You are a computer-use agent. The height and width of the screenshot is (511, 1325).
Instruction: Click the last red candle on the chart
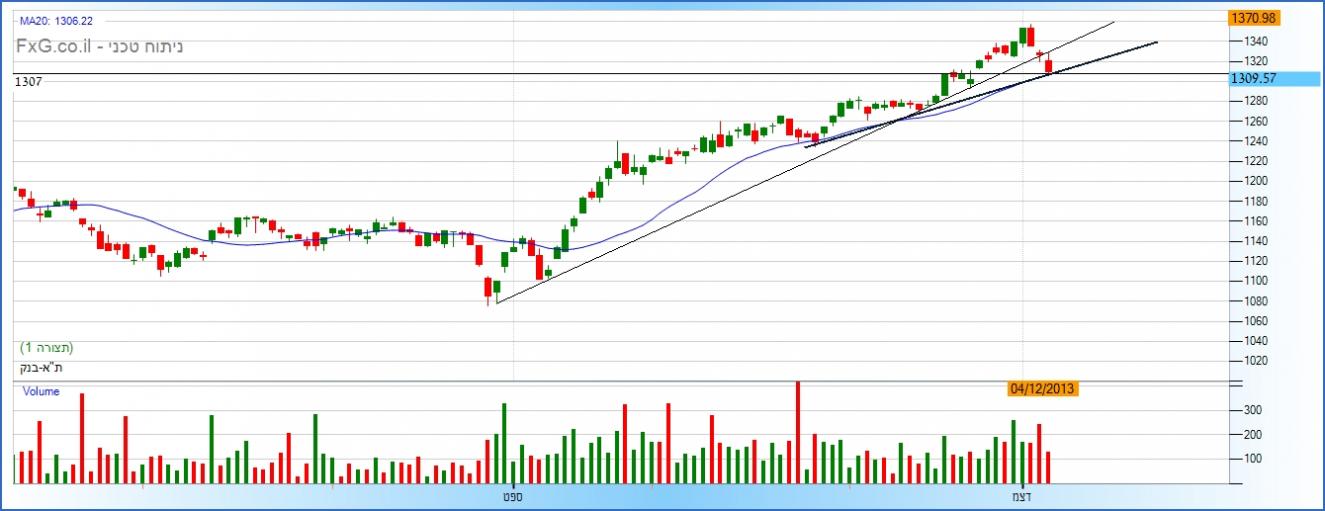coord(1049,67)
